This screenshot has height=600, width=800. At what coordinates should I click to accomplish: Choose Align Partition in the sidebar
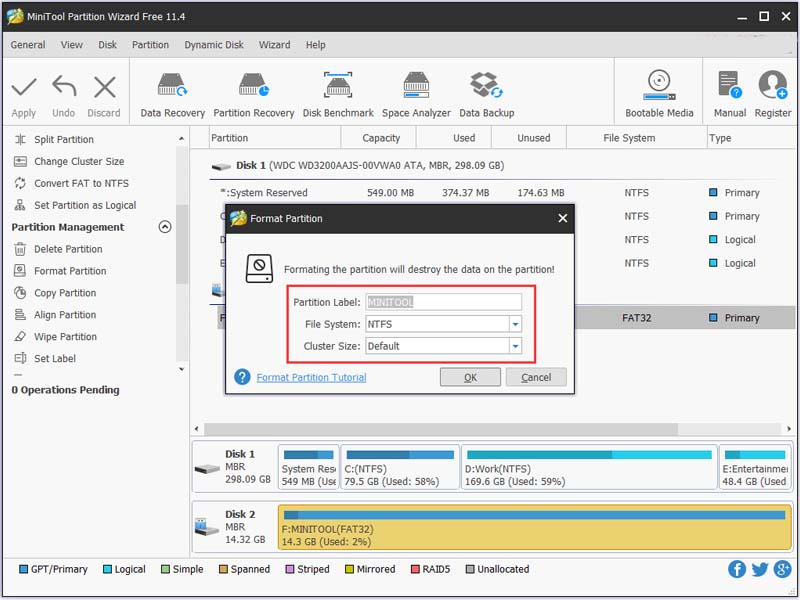(65, 315)
